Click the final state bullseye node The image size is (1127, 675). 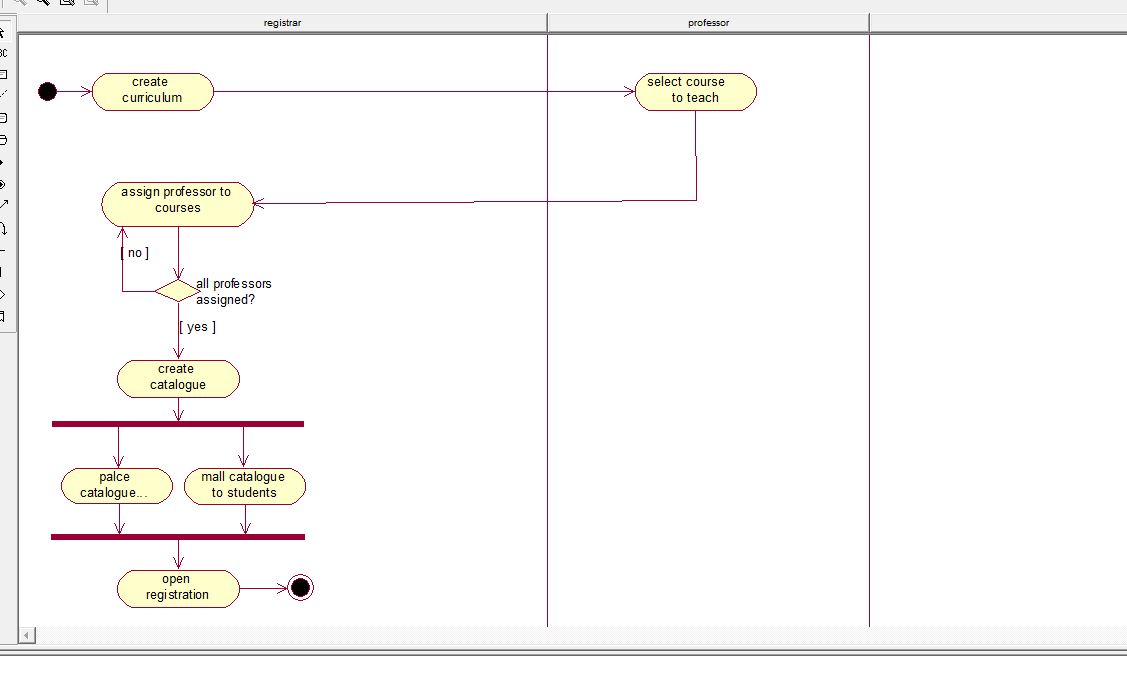pyautogui.click(x=300, y=587)
